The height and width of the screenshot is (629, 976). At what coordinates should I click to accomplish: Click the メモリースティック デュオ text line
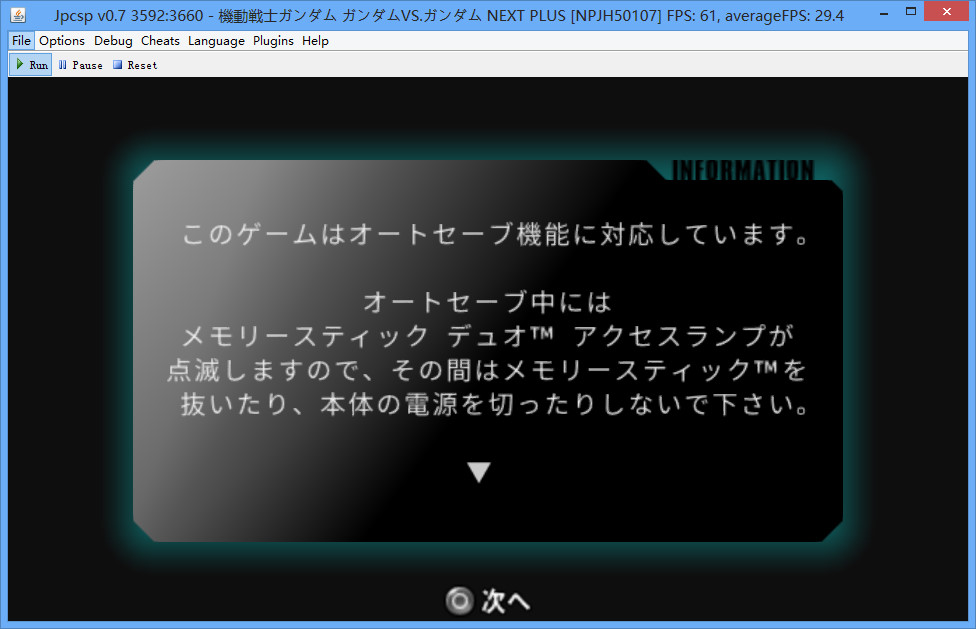click(488, 336)
